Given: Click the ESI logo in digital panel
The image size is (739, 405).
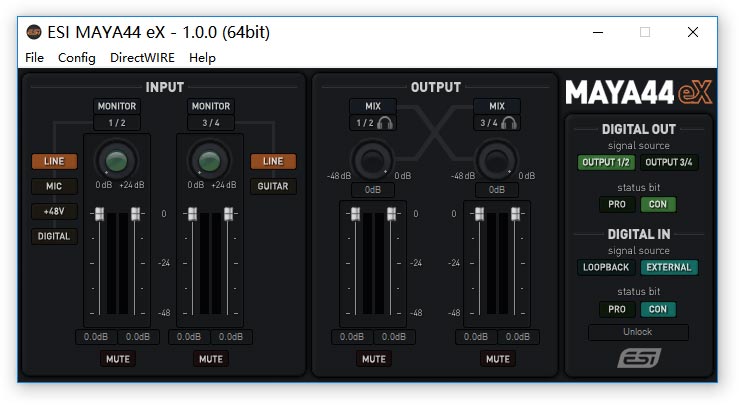Looking at the screenshot, I should click(x=639, y=358).
